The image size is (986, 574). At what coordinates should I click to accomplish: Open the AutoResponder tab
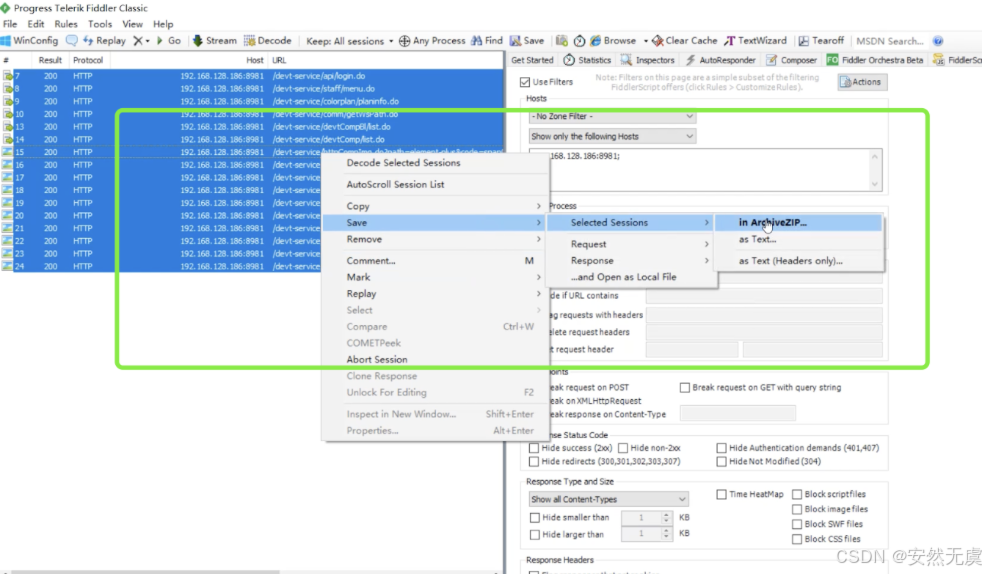721,60
